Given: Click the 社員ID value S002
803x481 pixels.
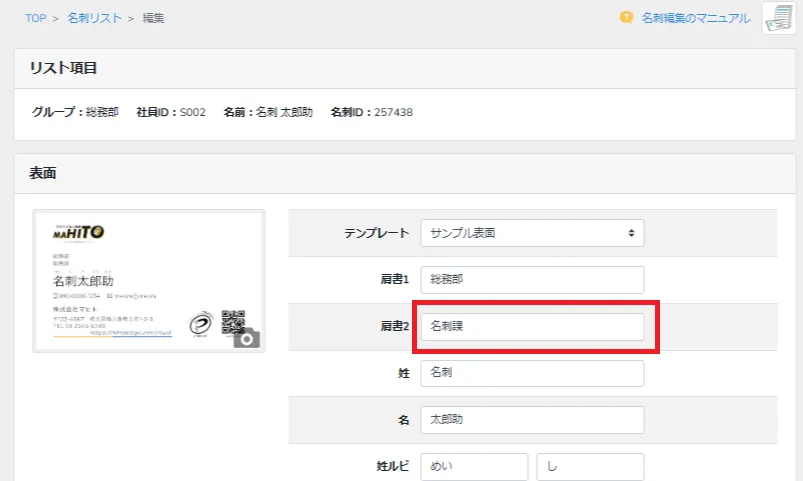Looking at the screenshot, I should pyautogui.click(x=193, y=112).
